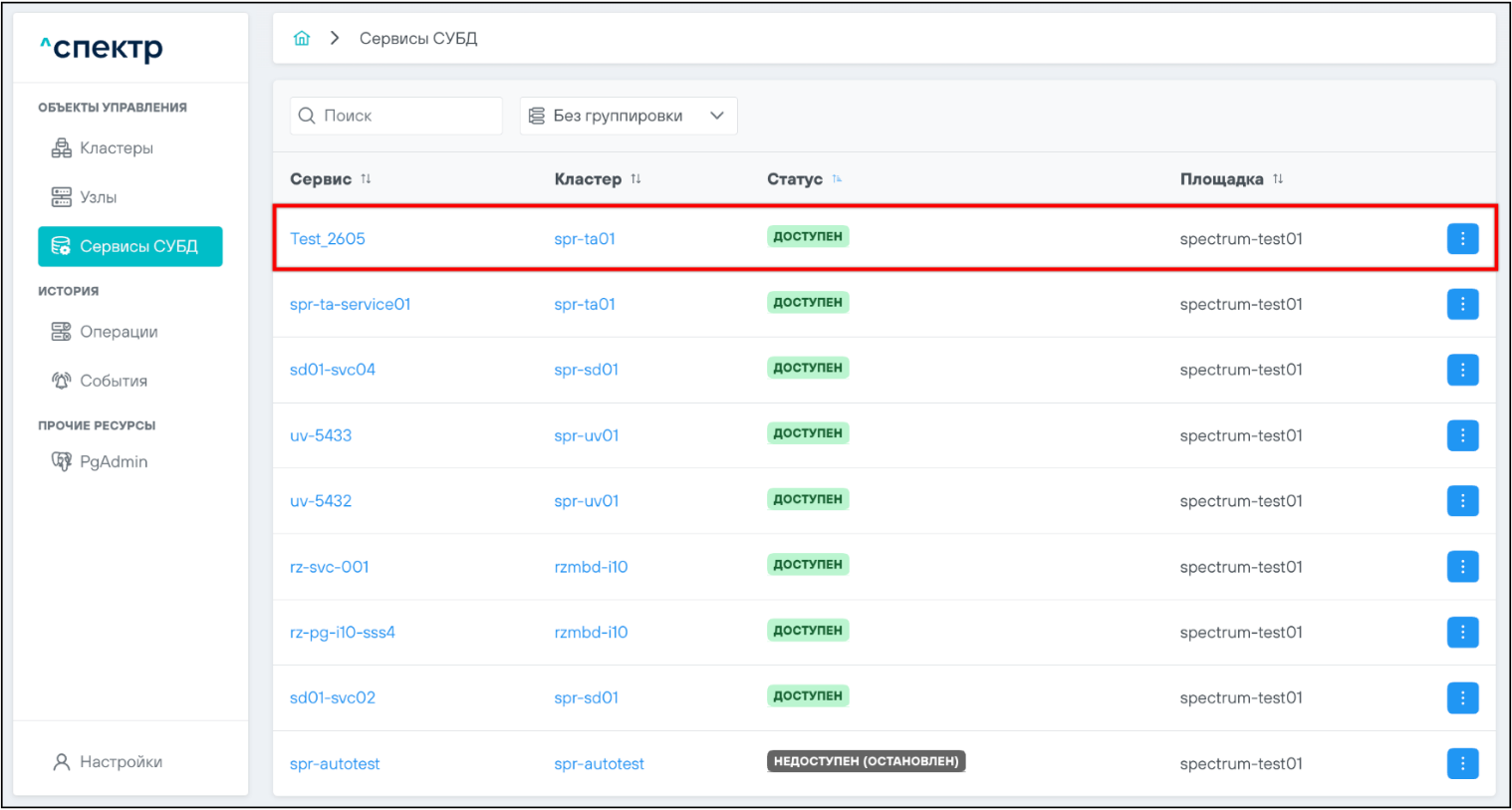Viewport: 1512px width, 810px height.
Task: Open actions menu for spr-autotest service
Action: point(1461,764)
